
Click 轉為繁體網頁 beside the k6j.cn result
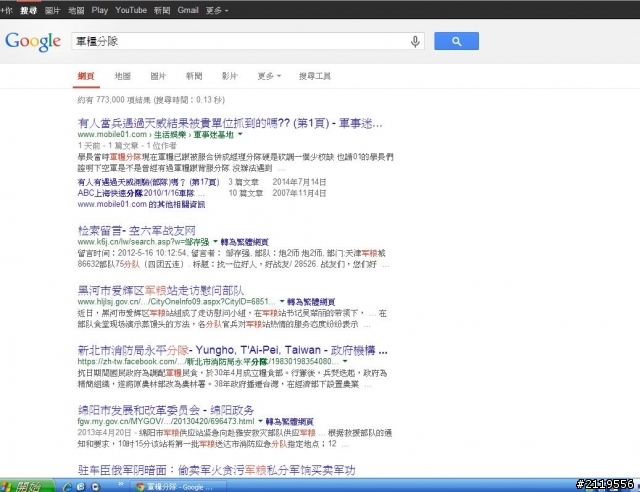point(244,242)
